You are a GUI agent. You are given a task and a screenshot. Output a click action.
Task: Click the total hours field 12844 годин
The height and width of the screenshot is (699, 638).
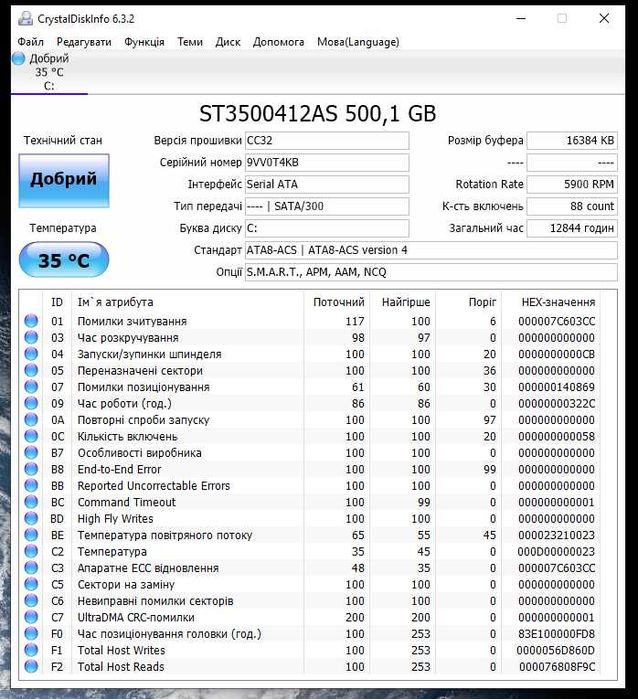(572, 228)
